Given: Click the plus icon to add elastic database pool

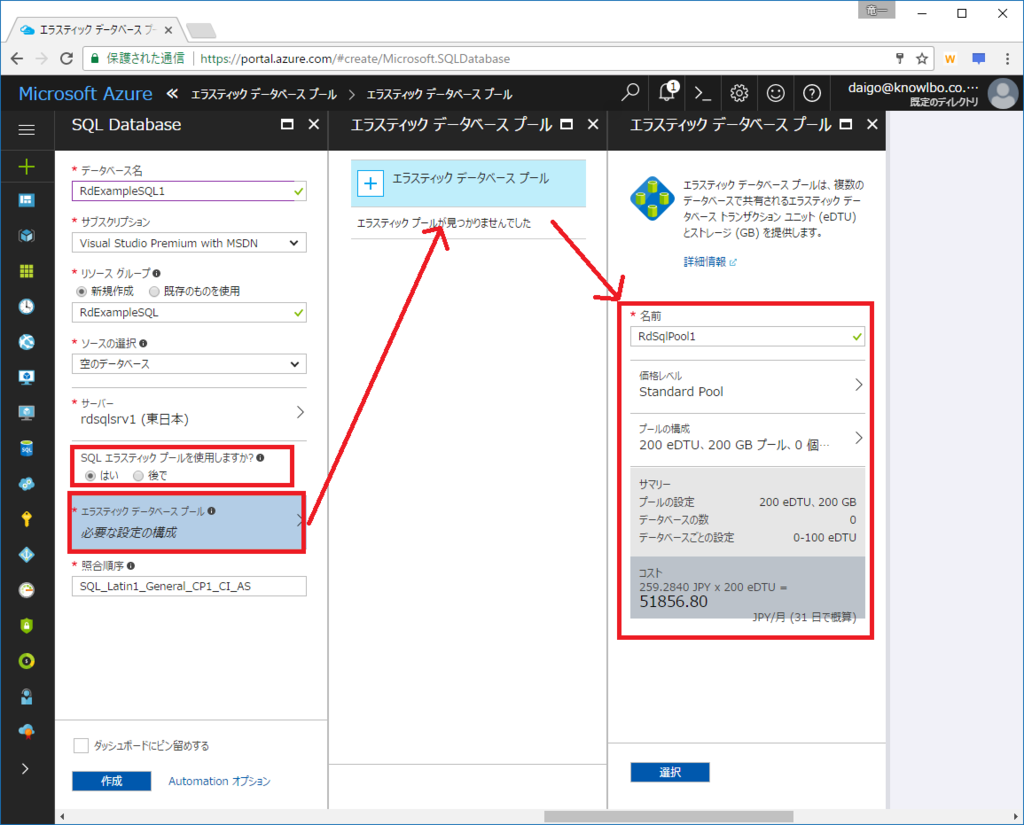Looking at the screenshot, I should click(x=370, y=184).
